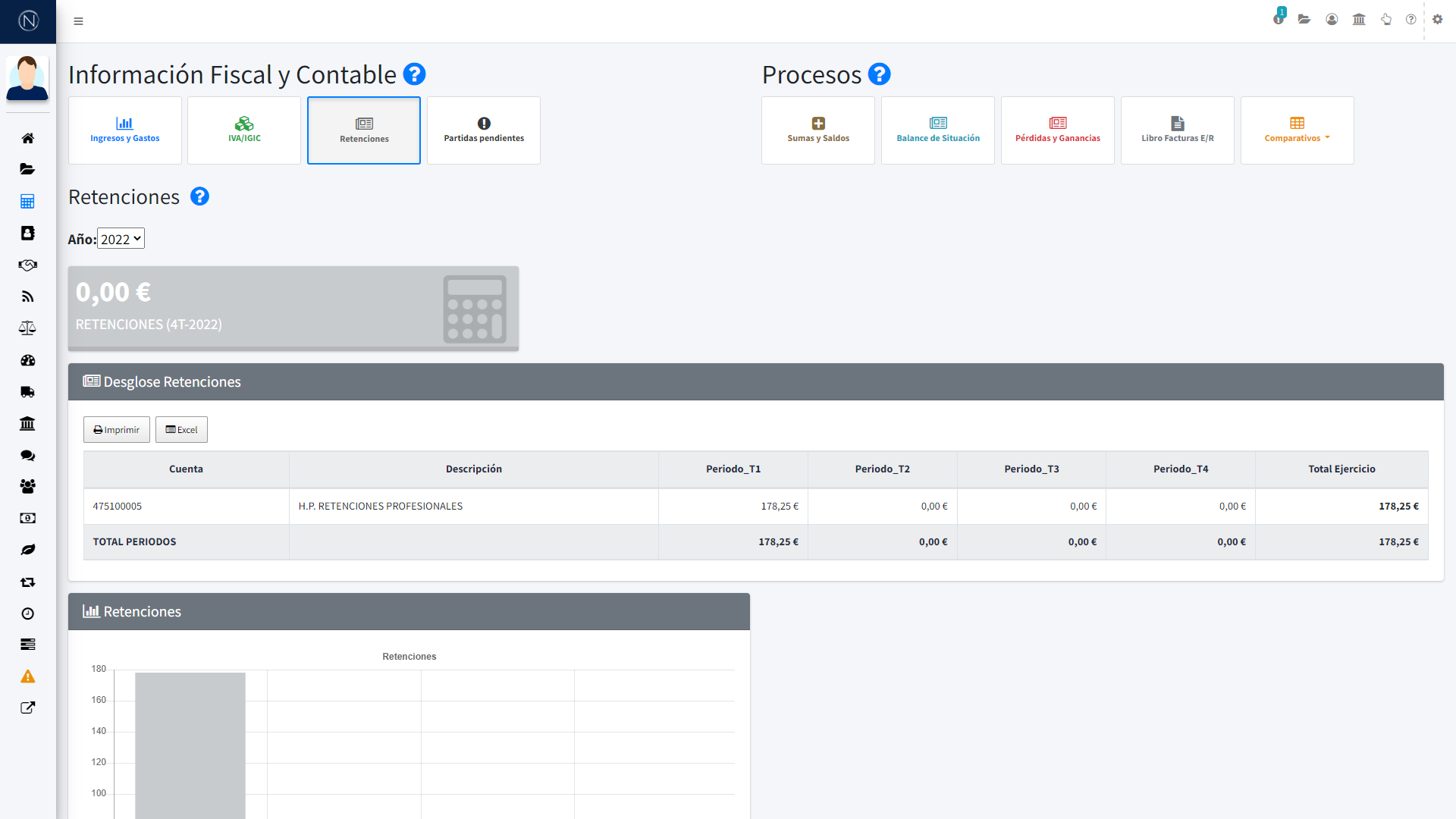Screen dimensions: 1456x819
Task: Open the settings gear in top bar
Action: click(x=1437, y=20)
